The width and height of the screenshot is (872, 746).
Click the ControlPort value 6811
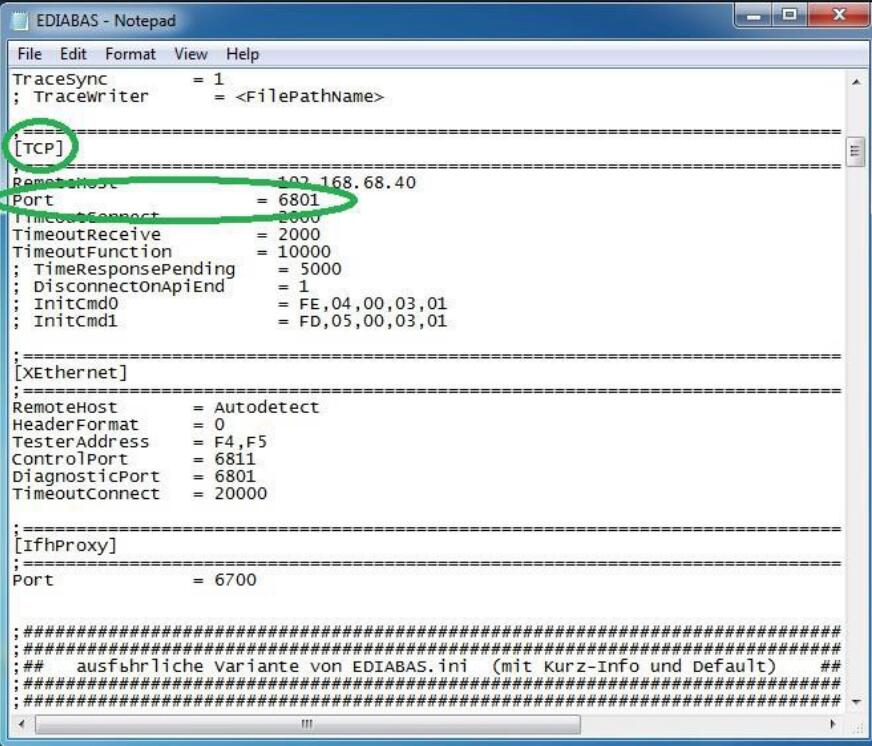tap(235, 458)
